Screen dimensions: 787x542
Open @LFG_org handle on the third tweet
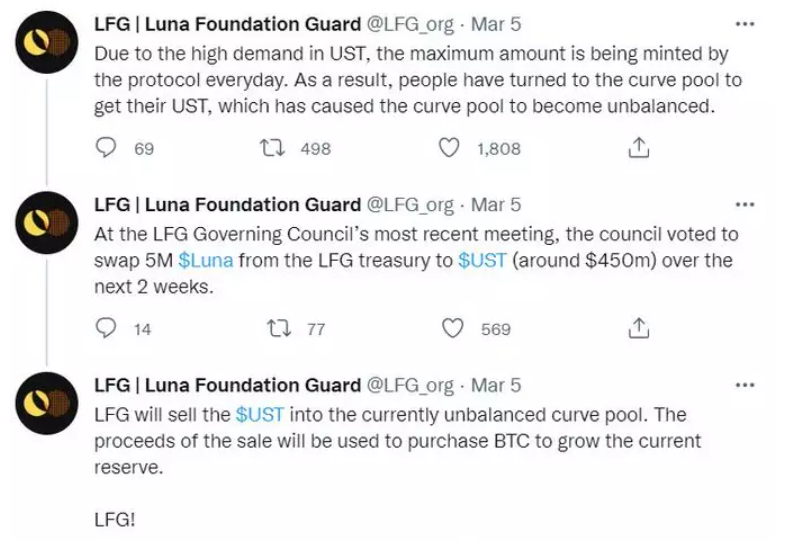point(410,386)
